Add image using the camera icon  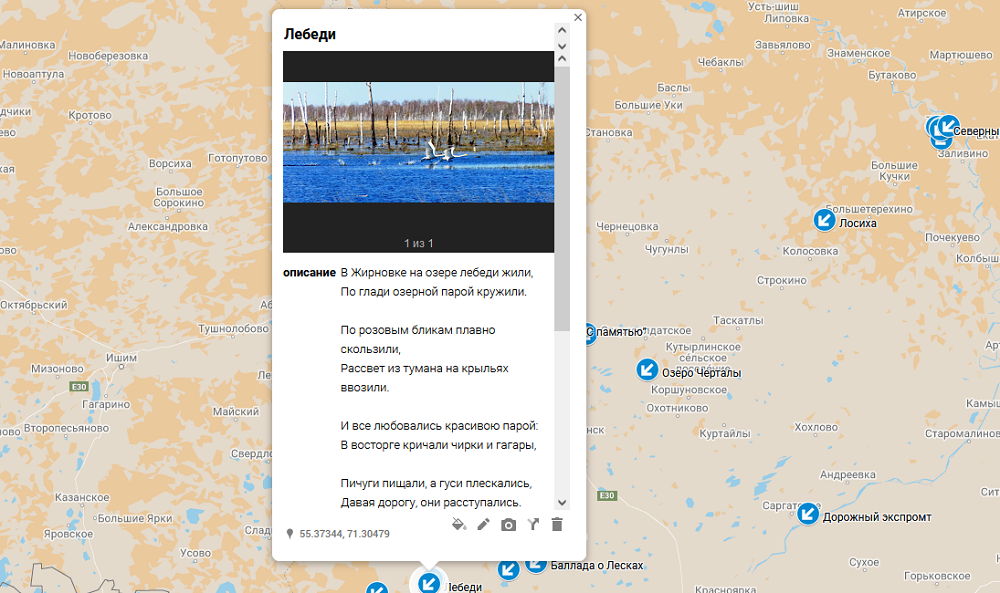pyautogui.click(x=509, y=524)
